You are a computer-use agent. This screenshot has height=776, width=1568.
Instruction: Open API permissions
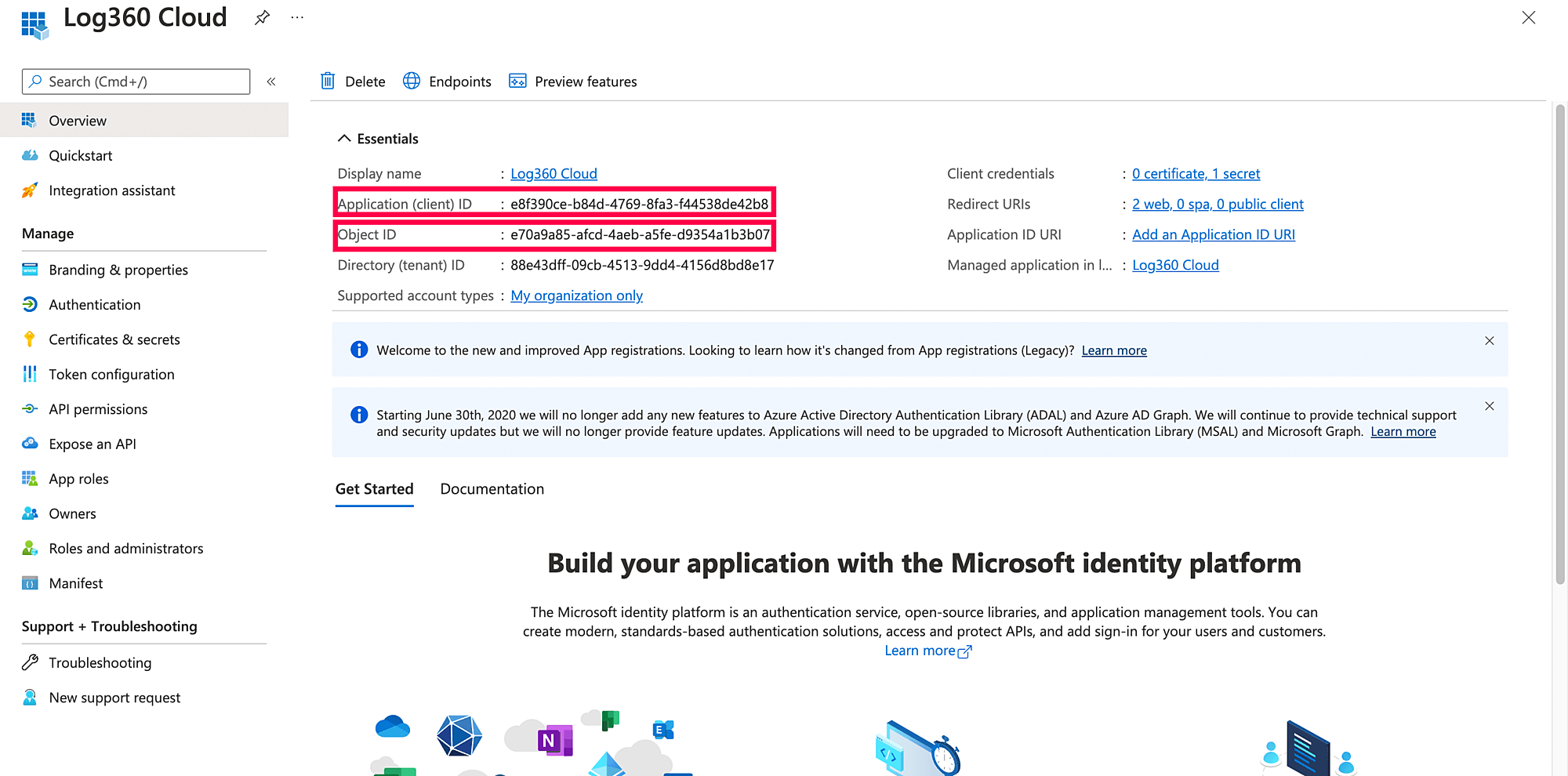[x=98, y=409]
